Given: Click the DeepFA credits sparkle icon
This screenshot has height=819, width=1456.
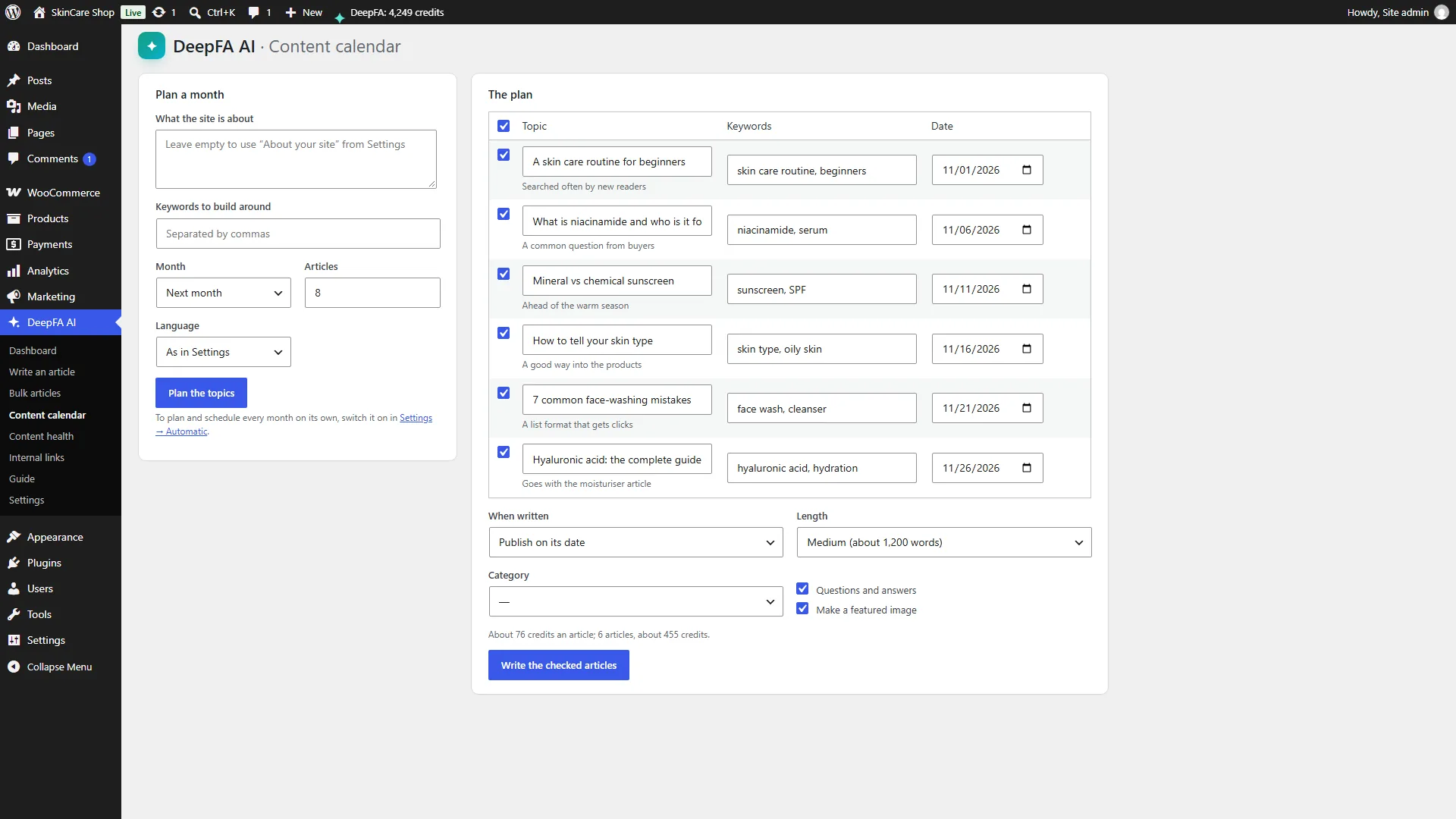Looking at the screenshot, I should [x=339, y=17].
